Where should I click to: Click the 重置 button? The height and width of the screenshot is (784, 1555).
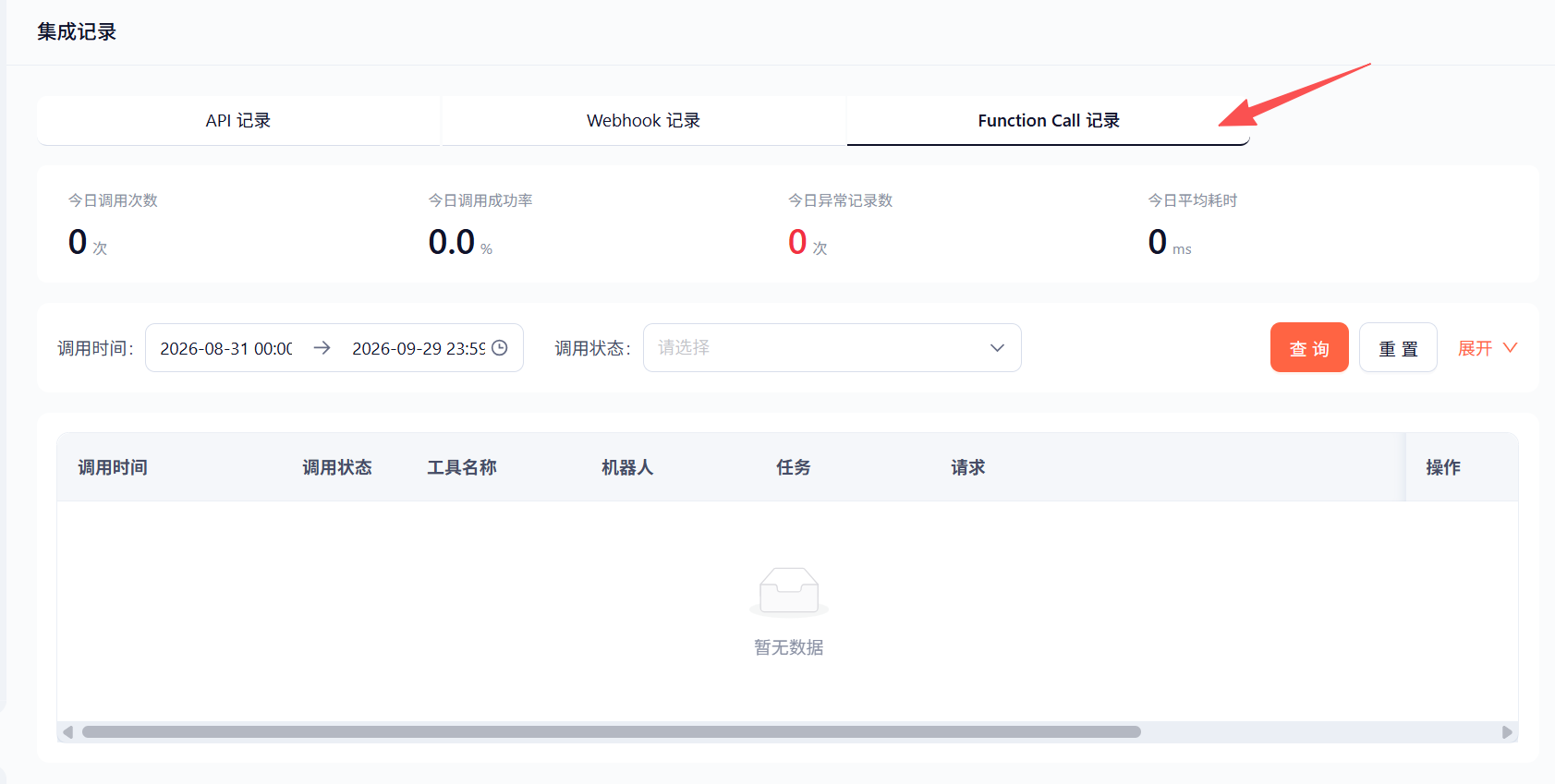point(1398,347)
